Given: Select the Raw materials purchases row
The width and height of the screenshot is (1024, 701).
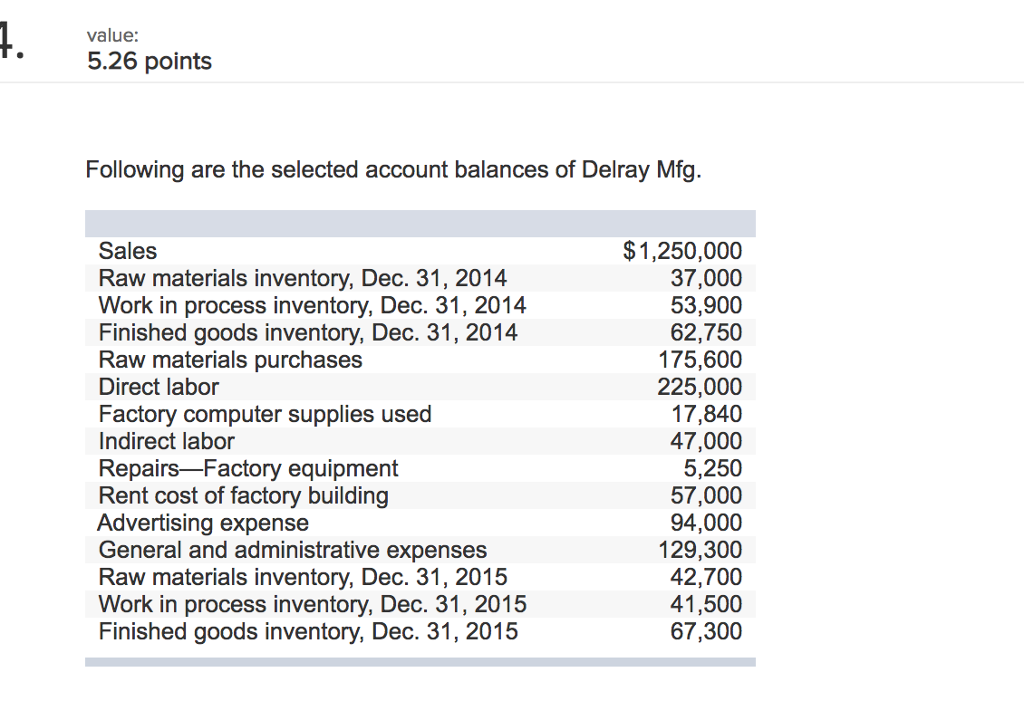Looking at the screenshot, I should tap(230, 359).
